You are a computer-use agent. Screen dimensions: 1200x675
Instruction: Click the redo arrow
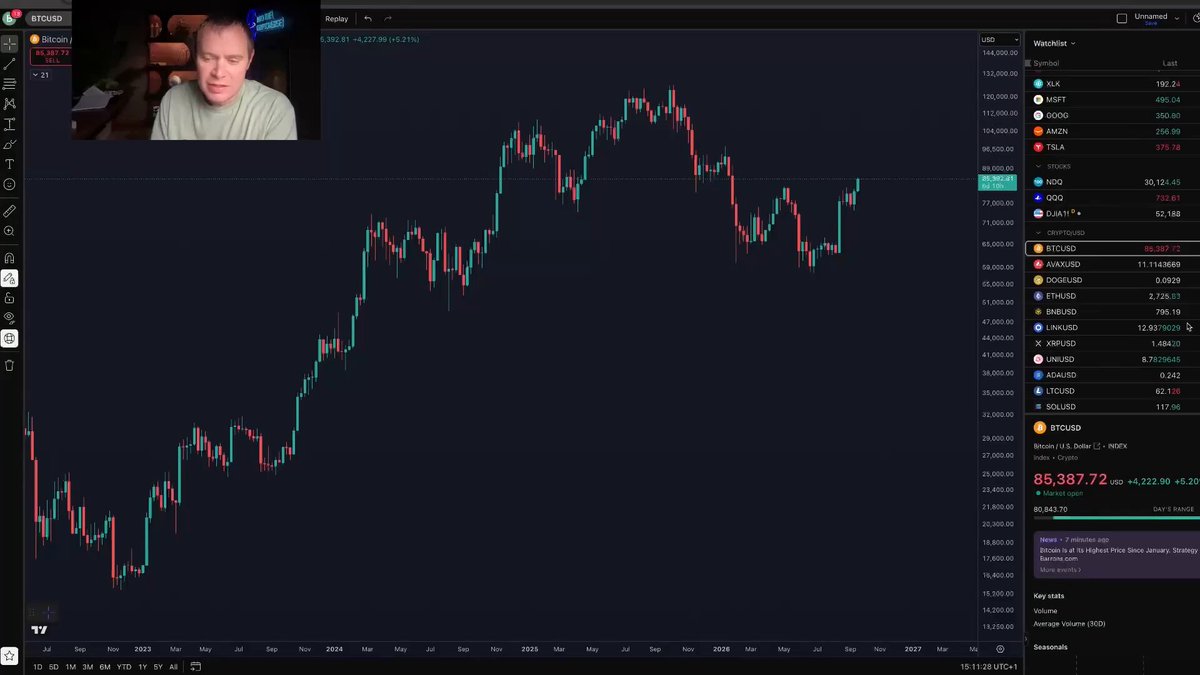[388, 19]
